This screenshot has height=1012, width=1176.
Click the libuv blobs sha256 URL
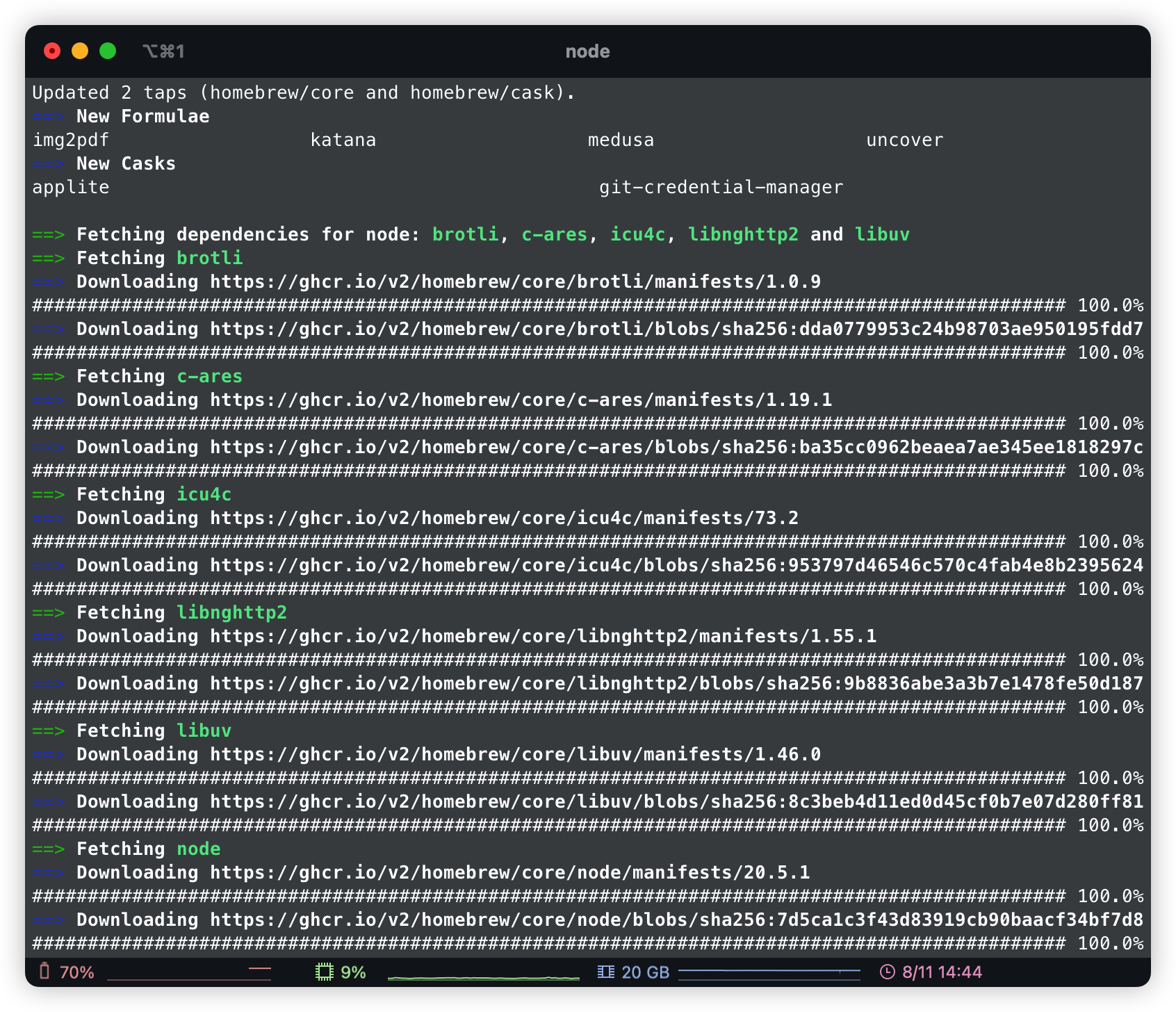[677, 801]
